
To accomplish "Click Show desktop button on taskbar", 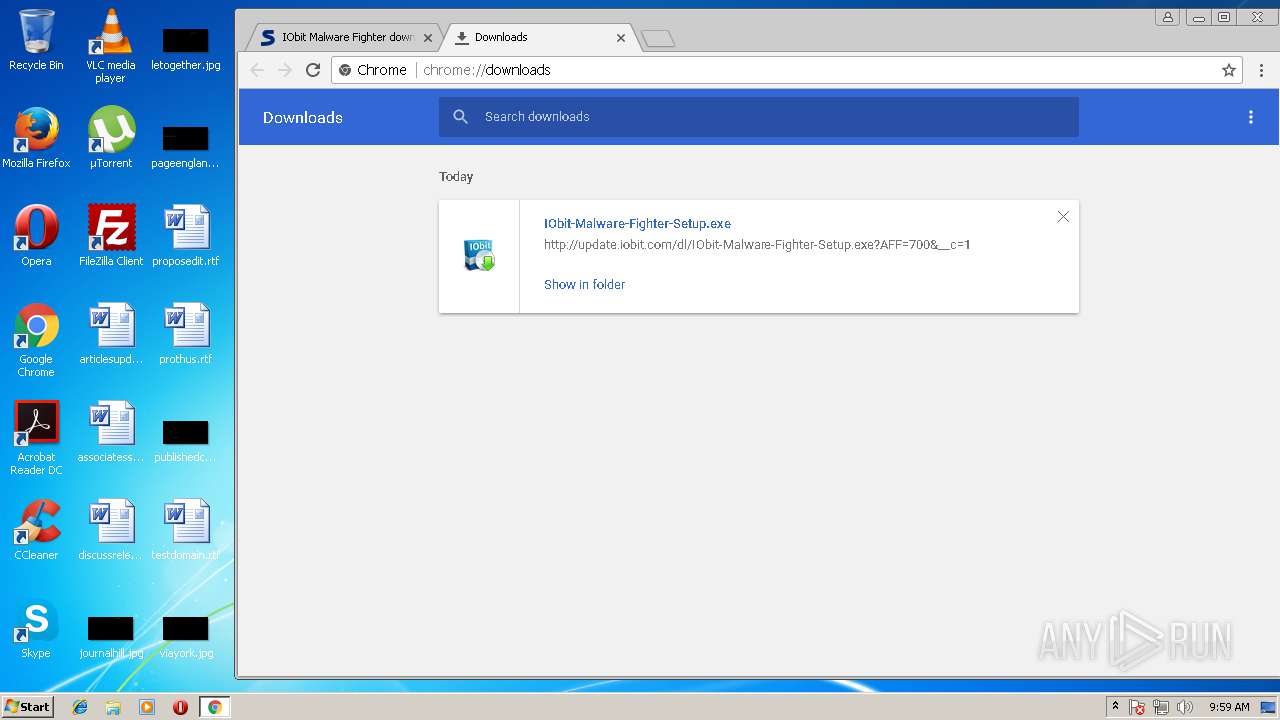I will (1269, 707).
